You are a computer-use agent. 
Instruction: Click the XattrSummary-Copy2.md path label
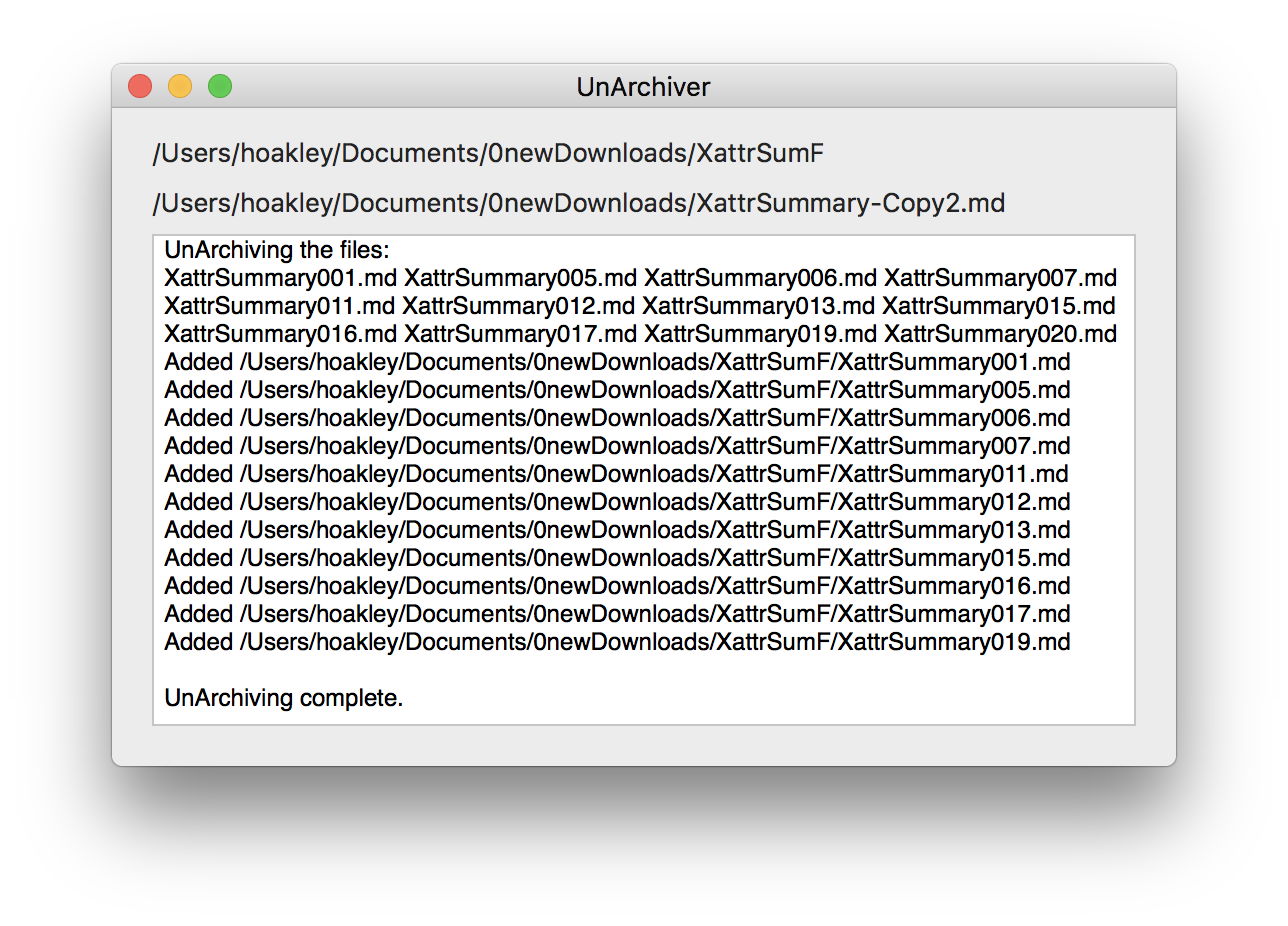click(x=578, y=204)
